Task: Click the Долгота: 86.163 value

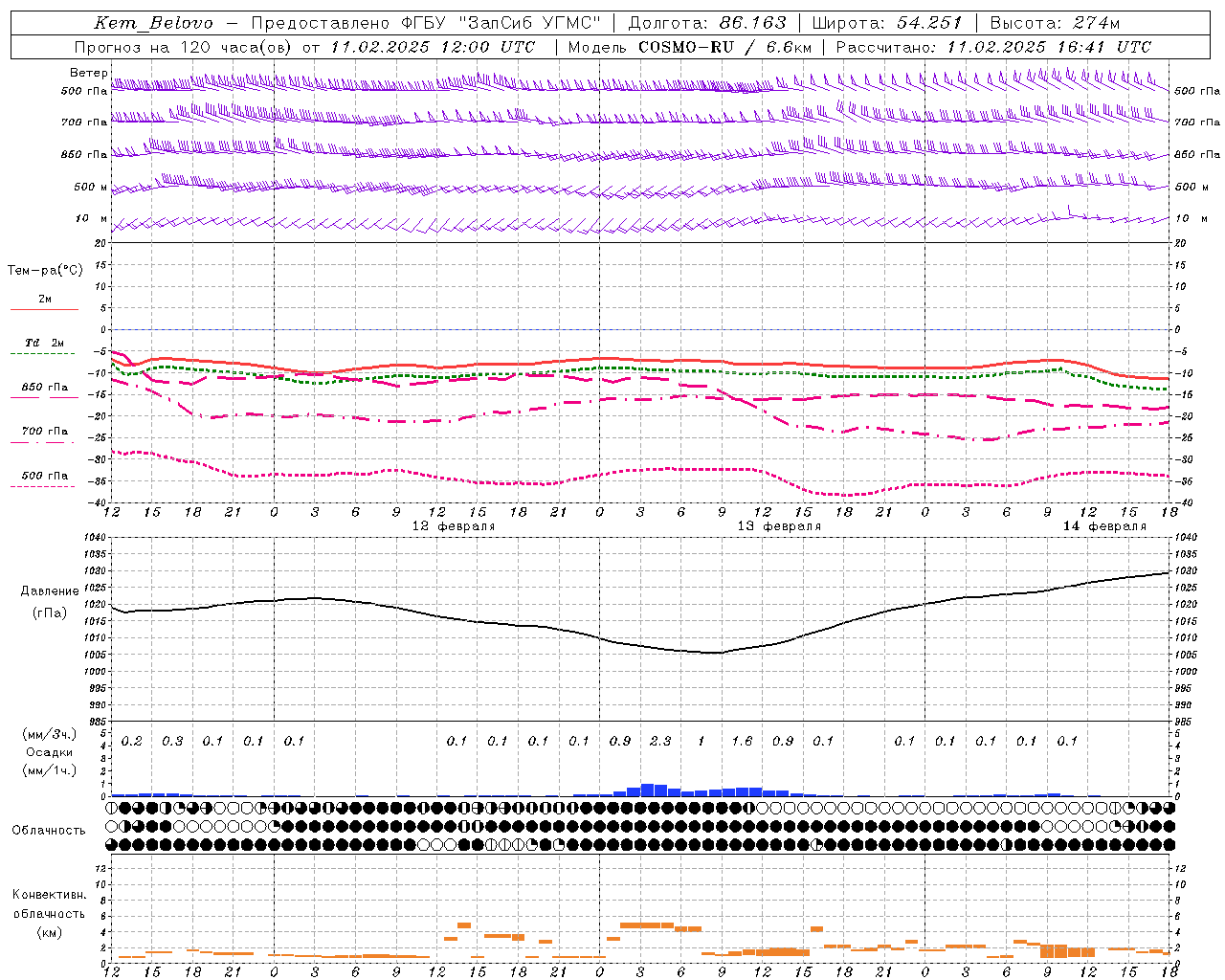Action: [706, 23]
